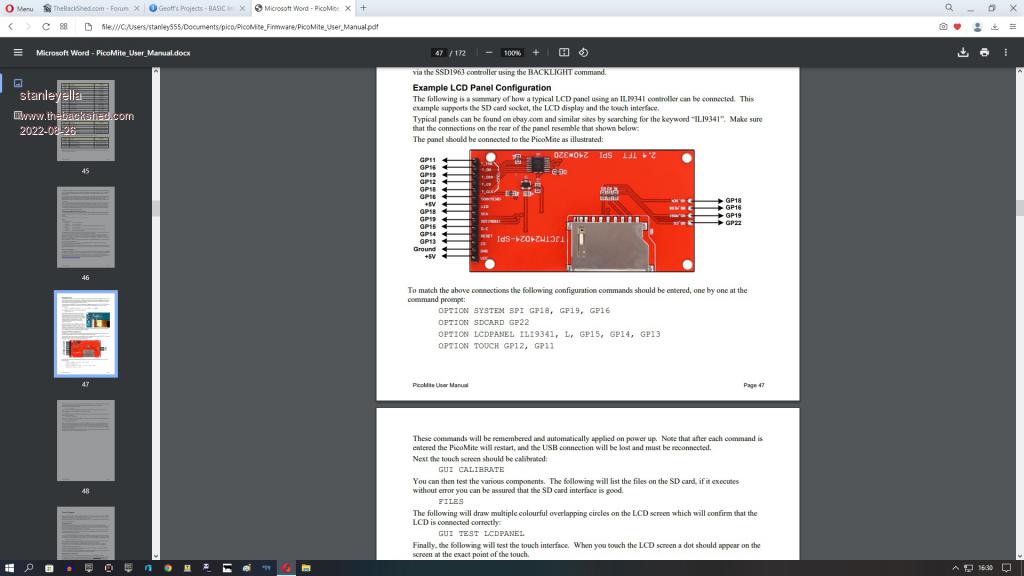Viewport: 1024px width, 576px height.
Task: Toggle the PDF sidebar with hamburger menu
Action: pyautogui.click(x=17, y=52)
